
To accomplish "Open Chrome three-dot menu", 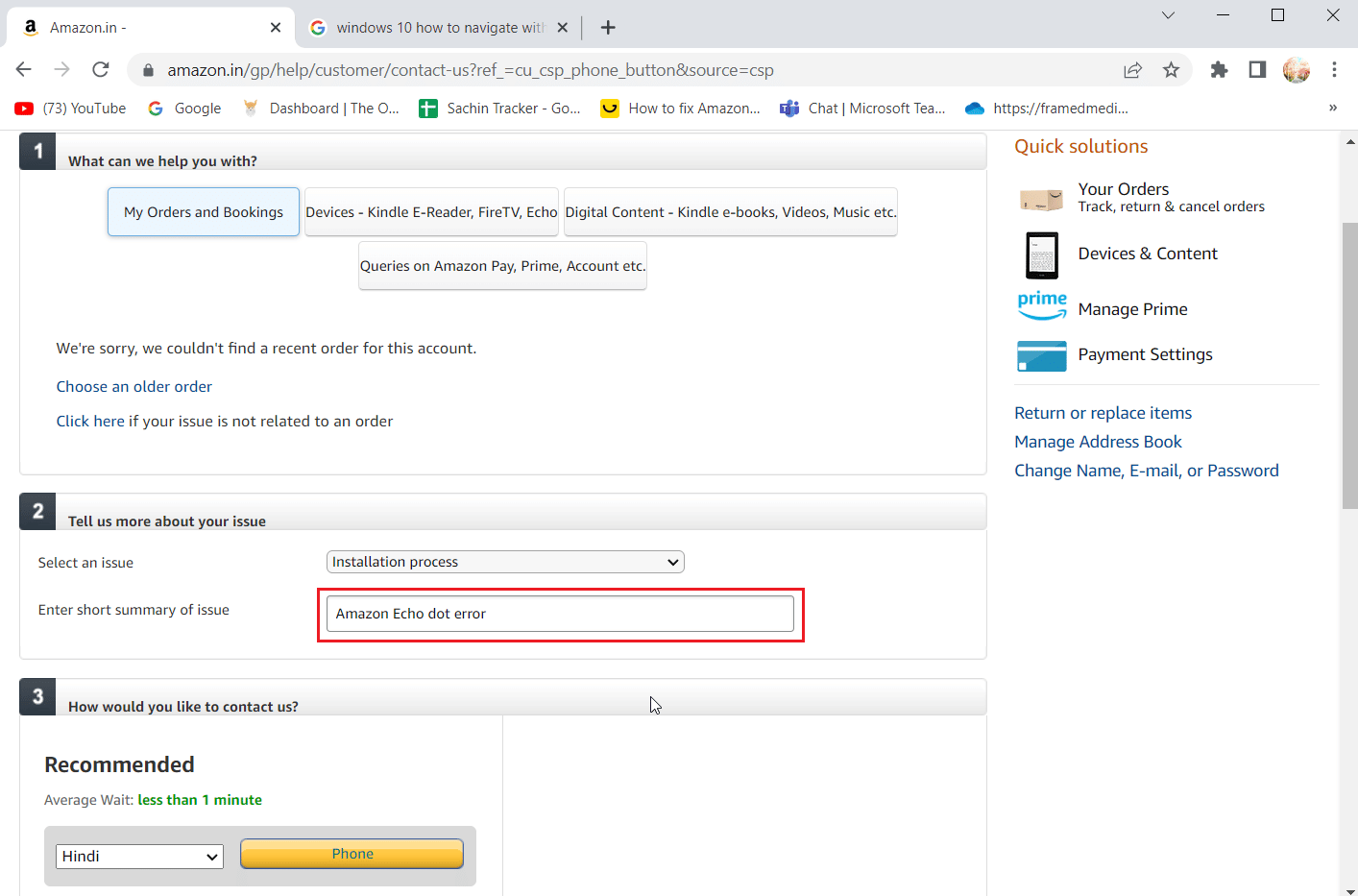I will pyautogui.click(x=1334, y=70).
